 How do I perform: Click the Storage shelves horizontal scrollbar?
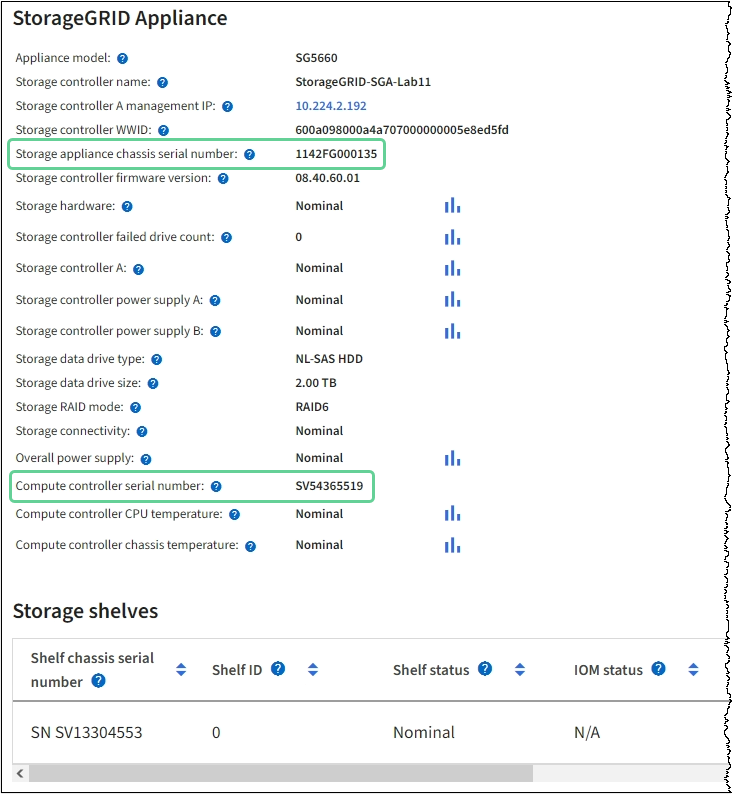pos(280,774)
